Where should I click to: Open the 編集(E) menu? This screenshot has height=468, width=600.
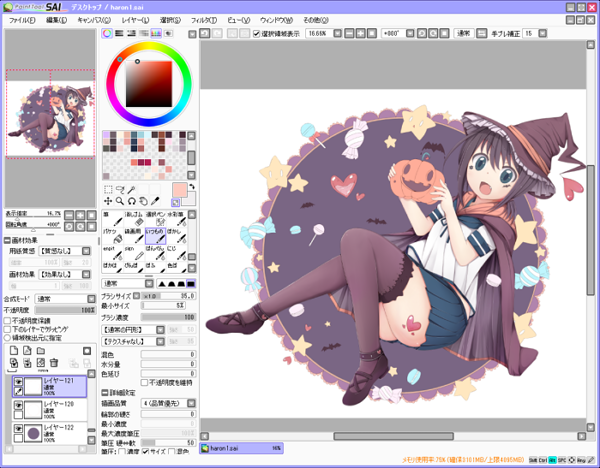56,20
